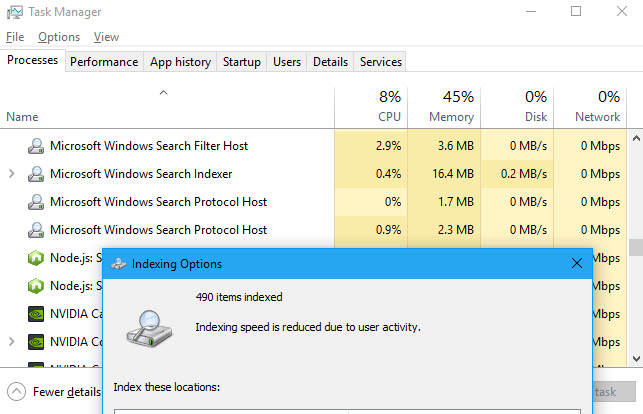643x414 pixels.
Task: Click the Fewer details link text
Action: pyautogui.click(x=67, y=392)
